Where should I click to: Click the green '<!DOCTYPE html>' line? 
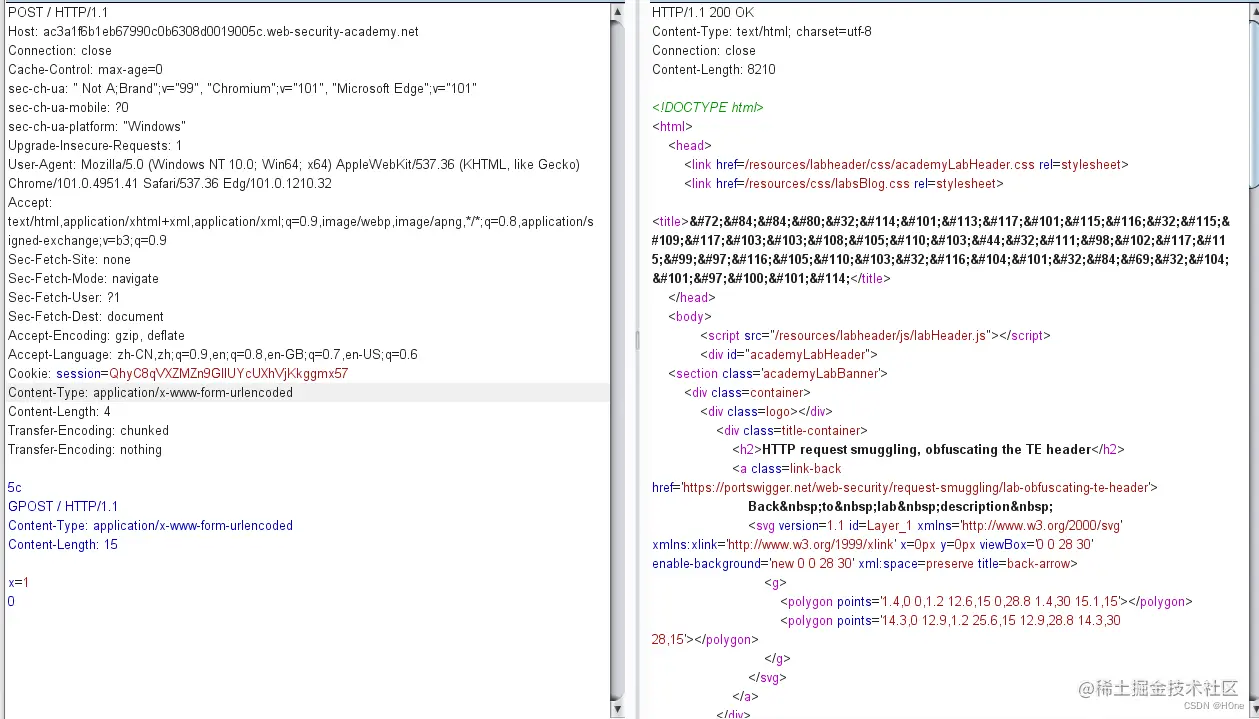(x=708, y=107)
